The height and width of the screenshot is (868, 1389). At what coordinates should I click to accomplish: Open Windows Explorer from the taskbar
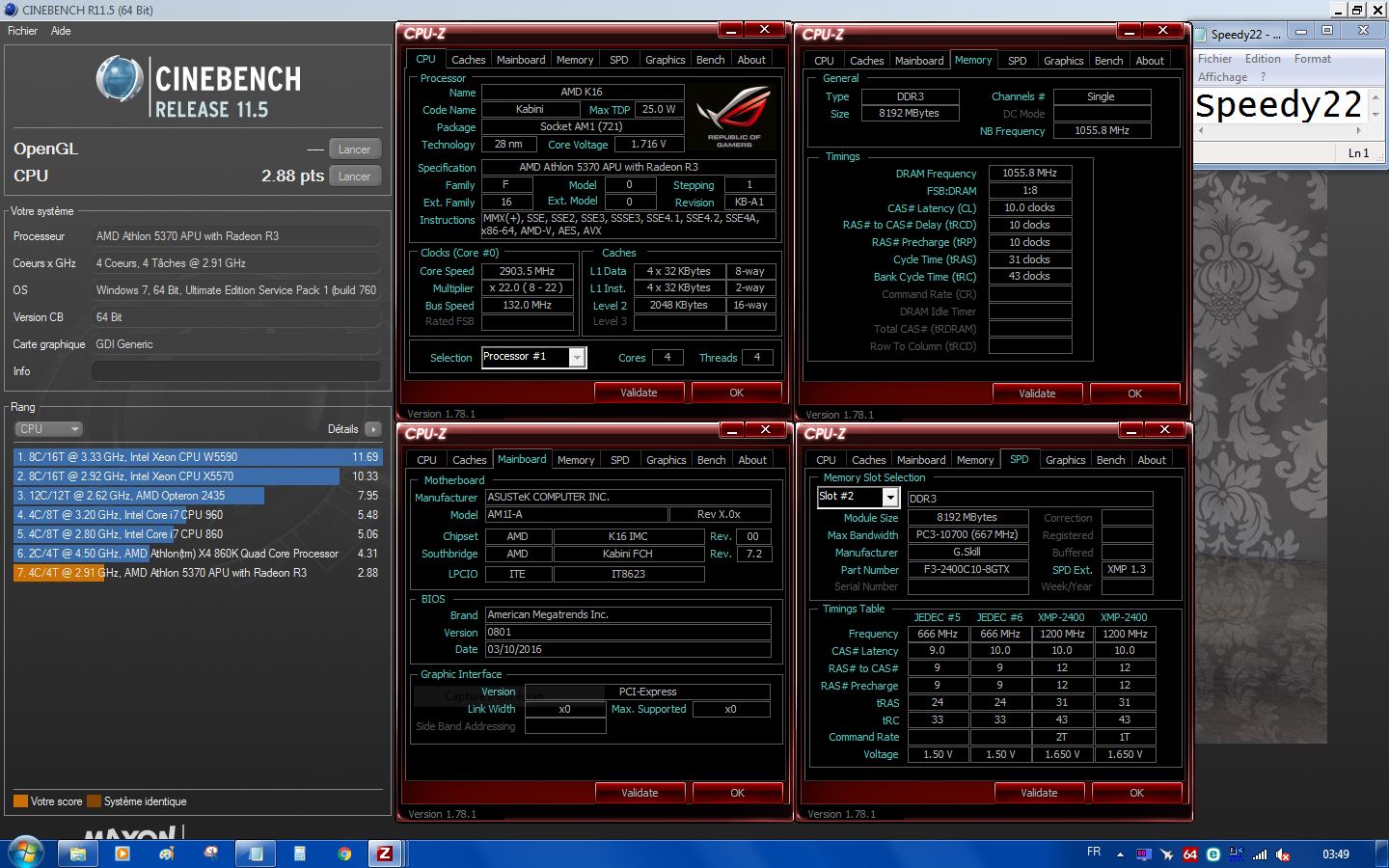tap(78, 854)
